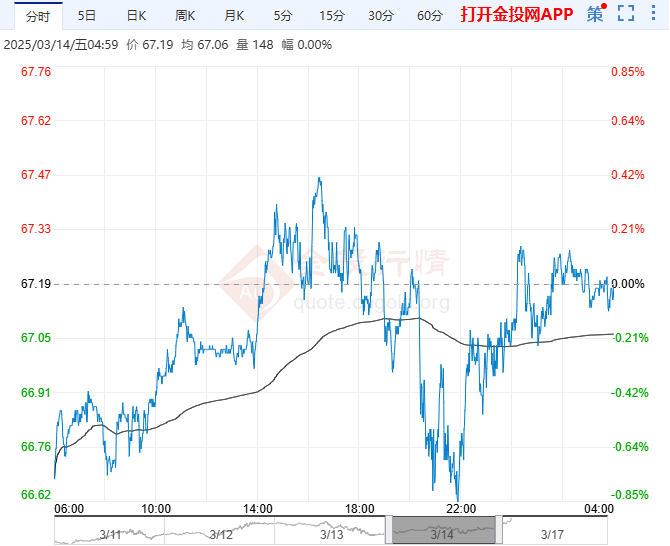Open the vertical three-dot more menu
The height and width of the screenshot is (546, 670).
click(653, 14)
